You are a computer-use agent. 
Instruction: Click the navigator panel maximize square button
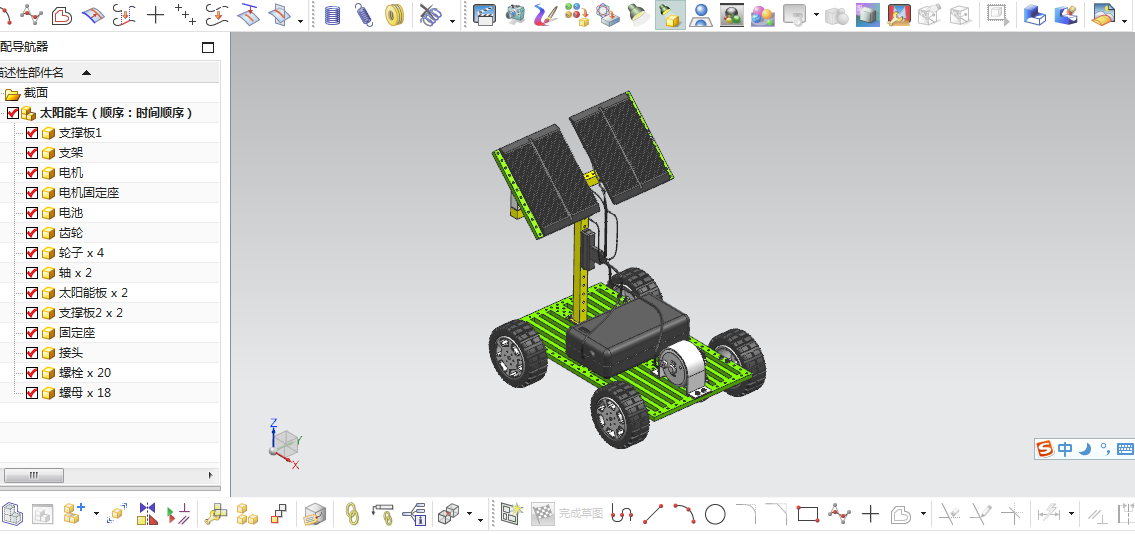pyautogui.click(x=208, y=48)
